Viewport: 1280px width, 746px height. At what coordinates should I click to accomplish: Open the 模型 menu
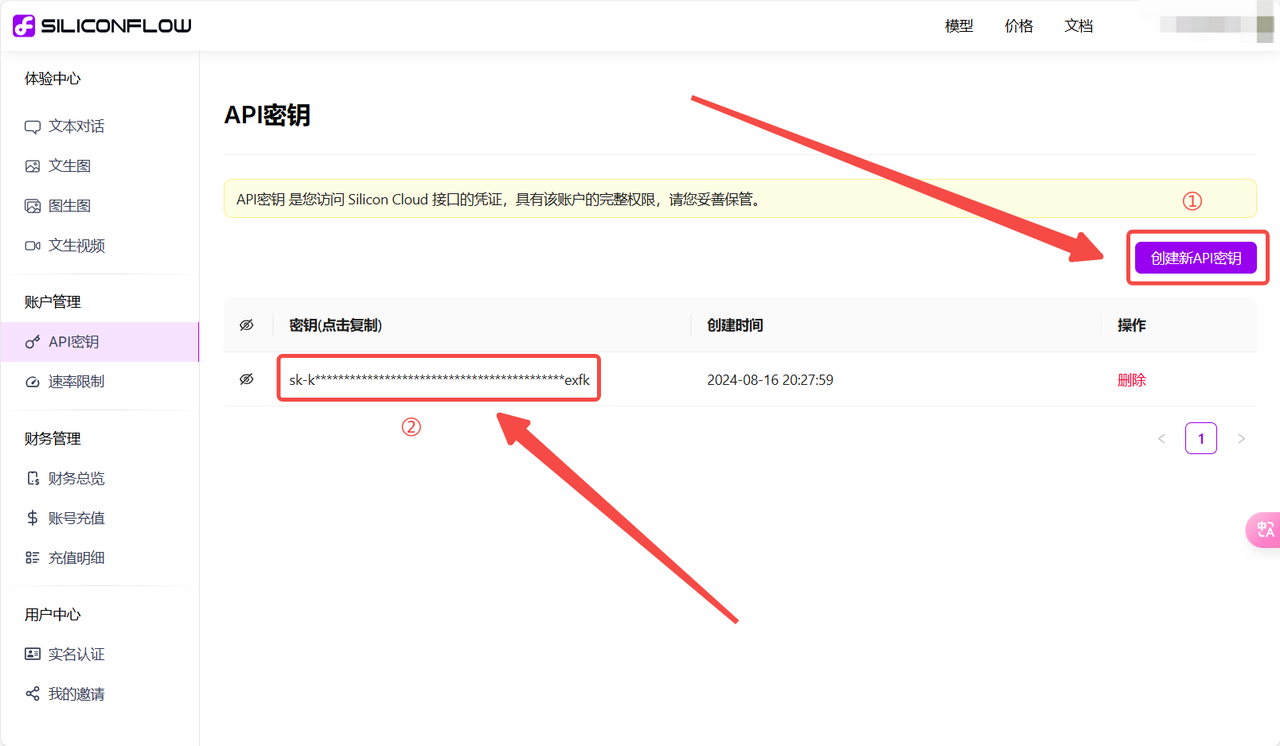[x=959, y=26]
